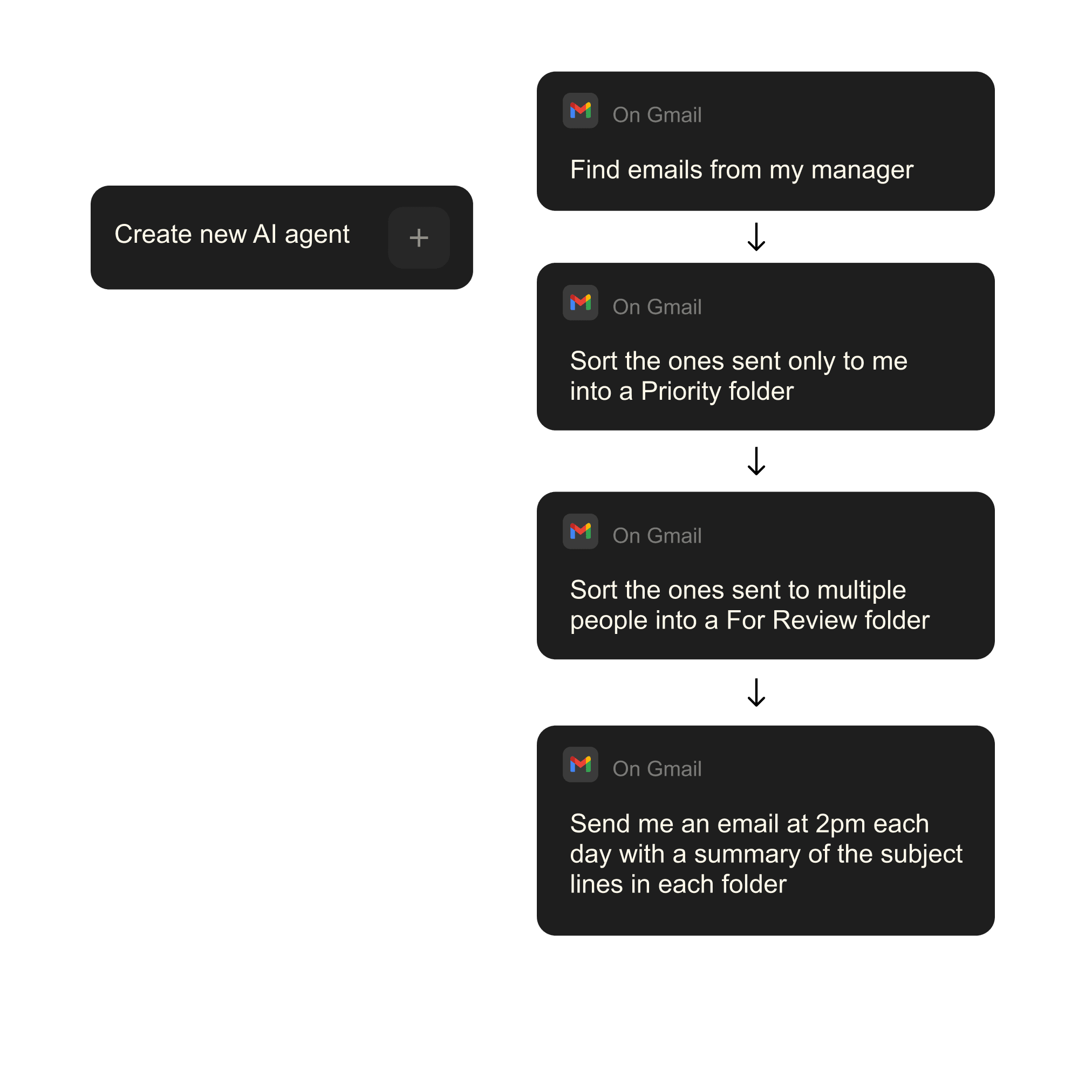
Task: Select the Priority folder sorting step
Action: (x=765, y=346)
